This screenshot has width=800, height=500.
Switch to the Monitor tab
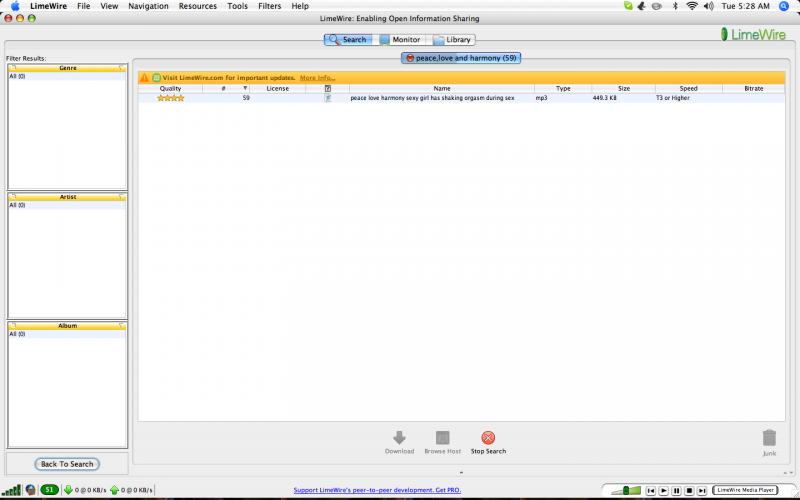400,39
